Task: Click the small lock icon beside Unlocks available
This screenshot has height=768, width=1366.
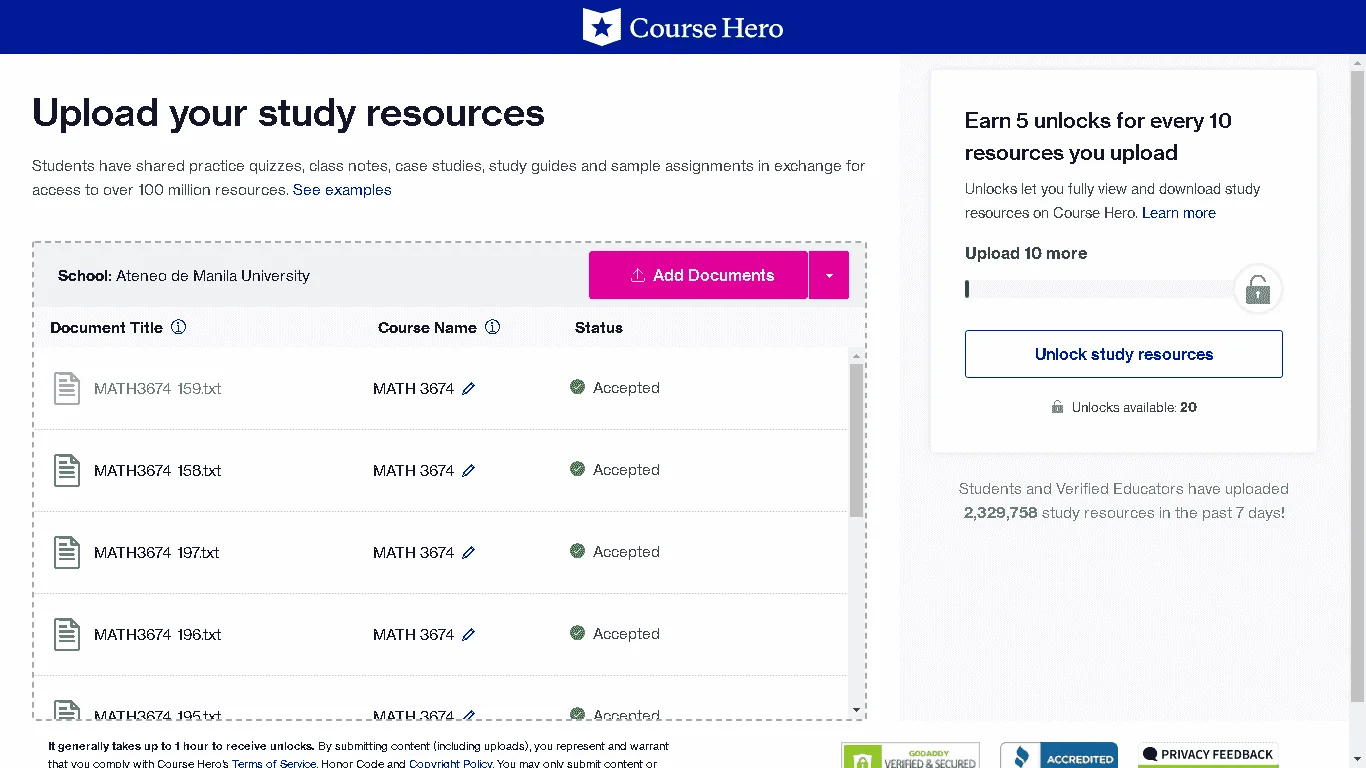Action: (1057, 407)
